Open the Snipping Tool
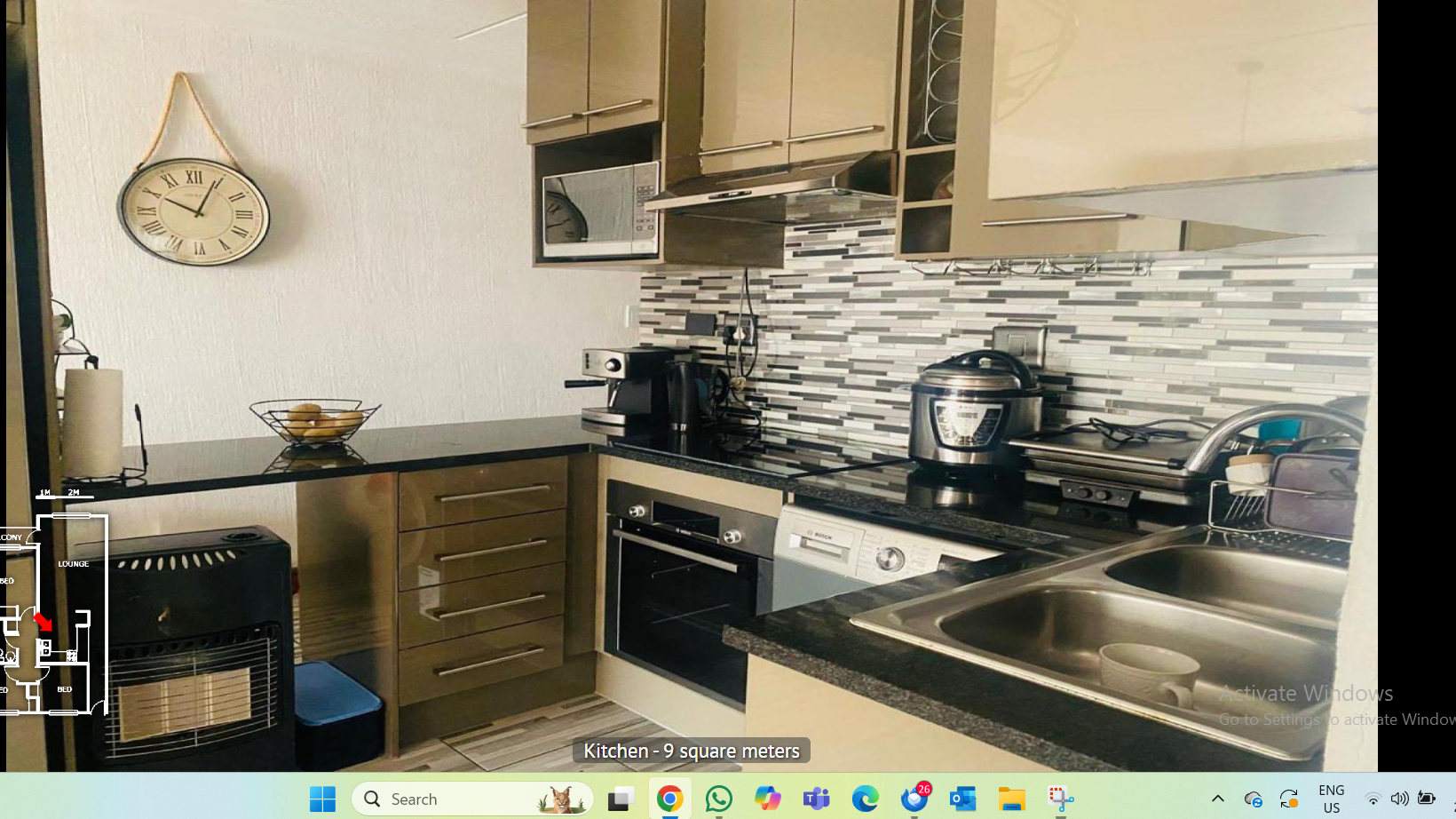This screenshot has width=1456, height=819. pos(1061,799)
